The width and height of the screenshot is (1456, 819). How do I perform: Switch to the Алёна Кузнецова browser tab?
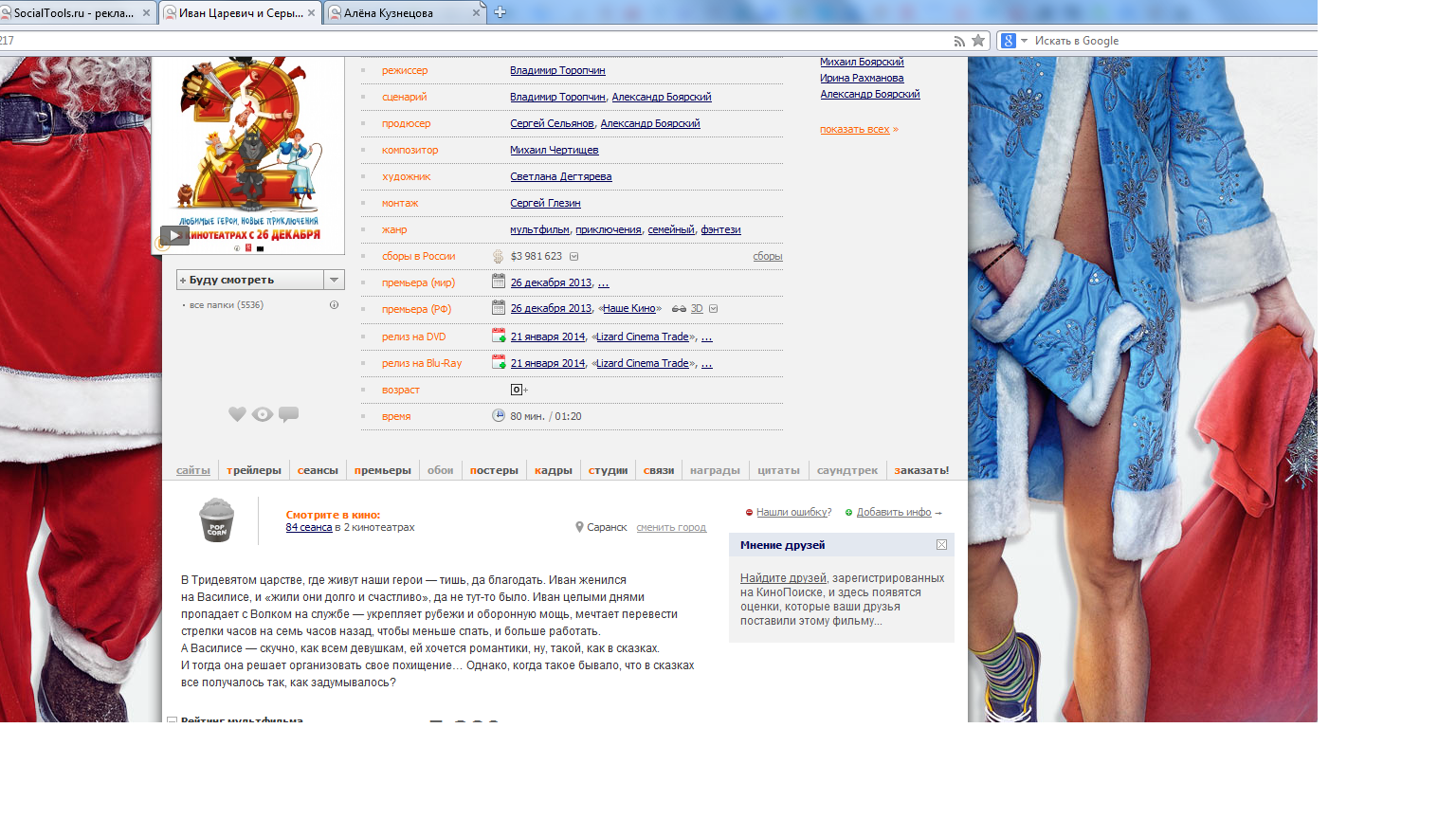(x=405, y=13)
